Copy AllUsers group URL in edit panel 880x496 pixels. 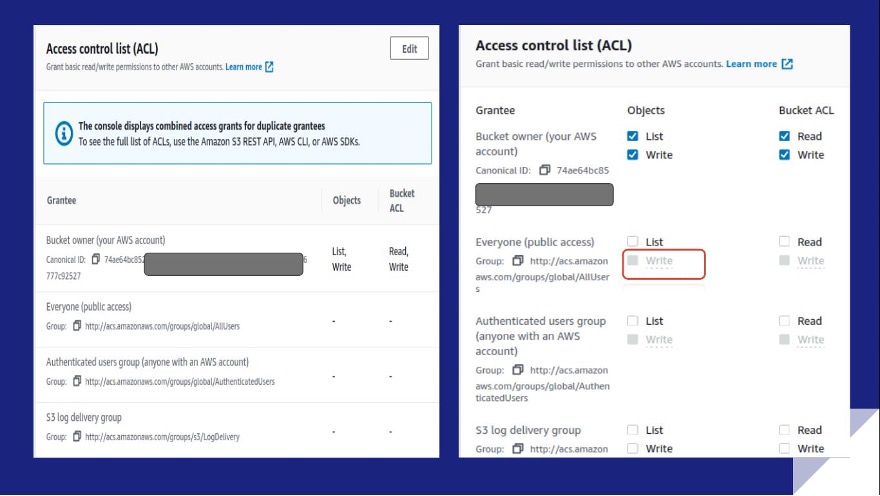[x=518, y=261]
